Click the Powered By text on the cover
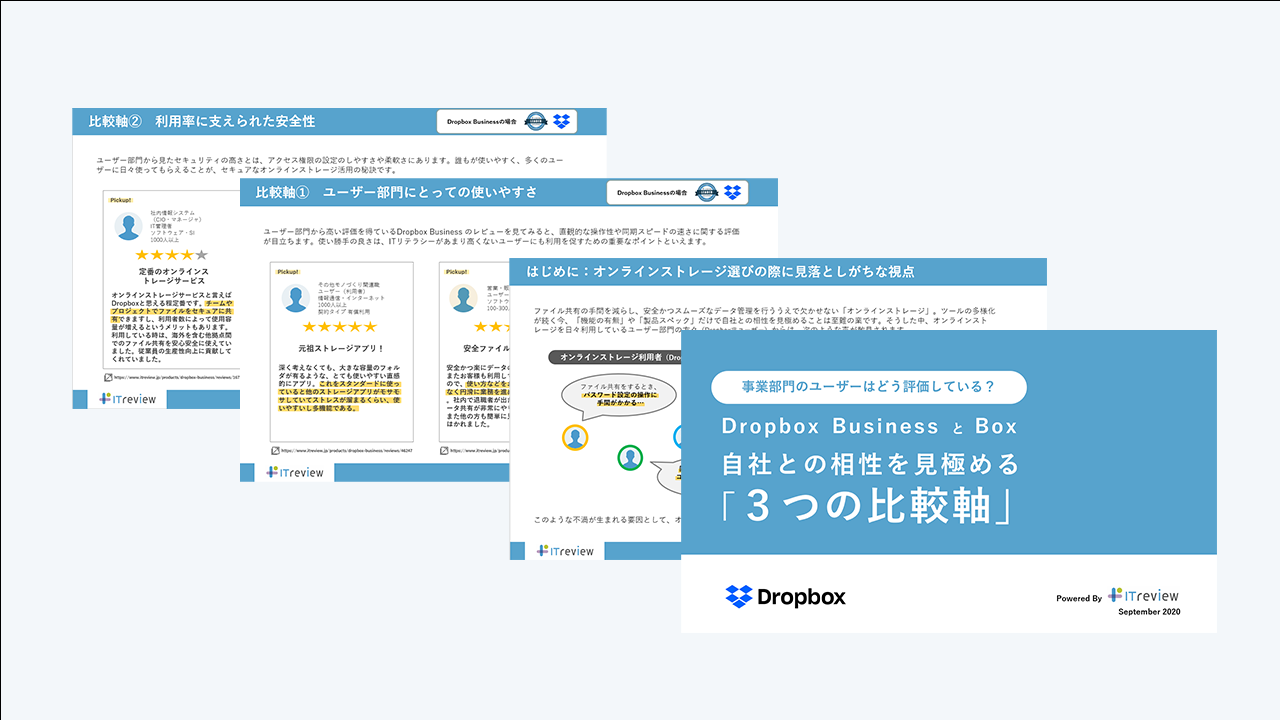 tap(1078, 599)
